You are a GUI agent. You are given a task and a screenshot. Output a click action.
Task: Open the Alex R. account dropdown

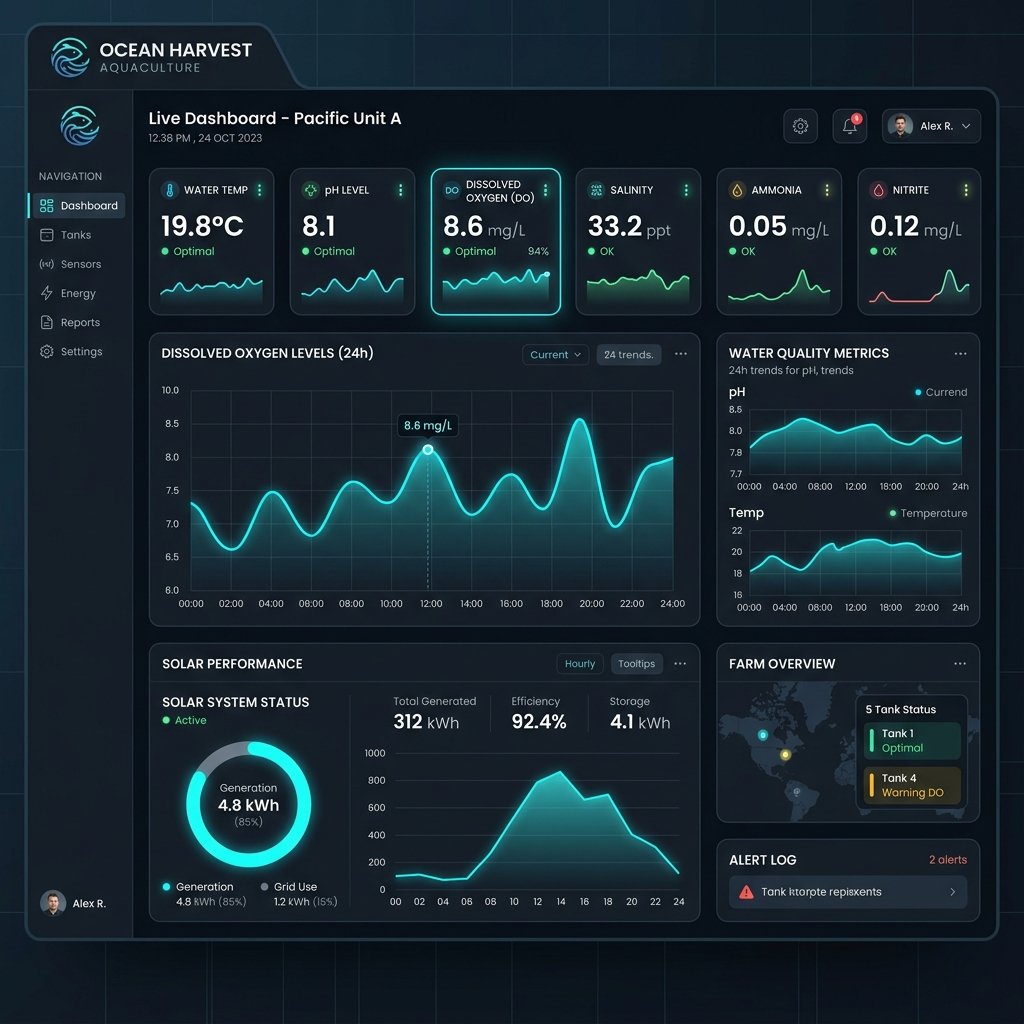[931, 126]
